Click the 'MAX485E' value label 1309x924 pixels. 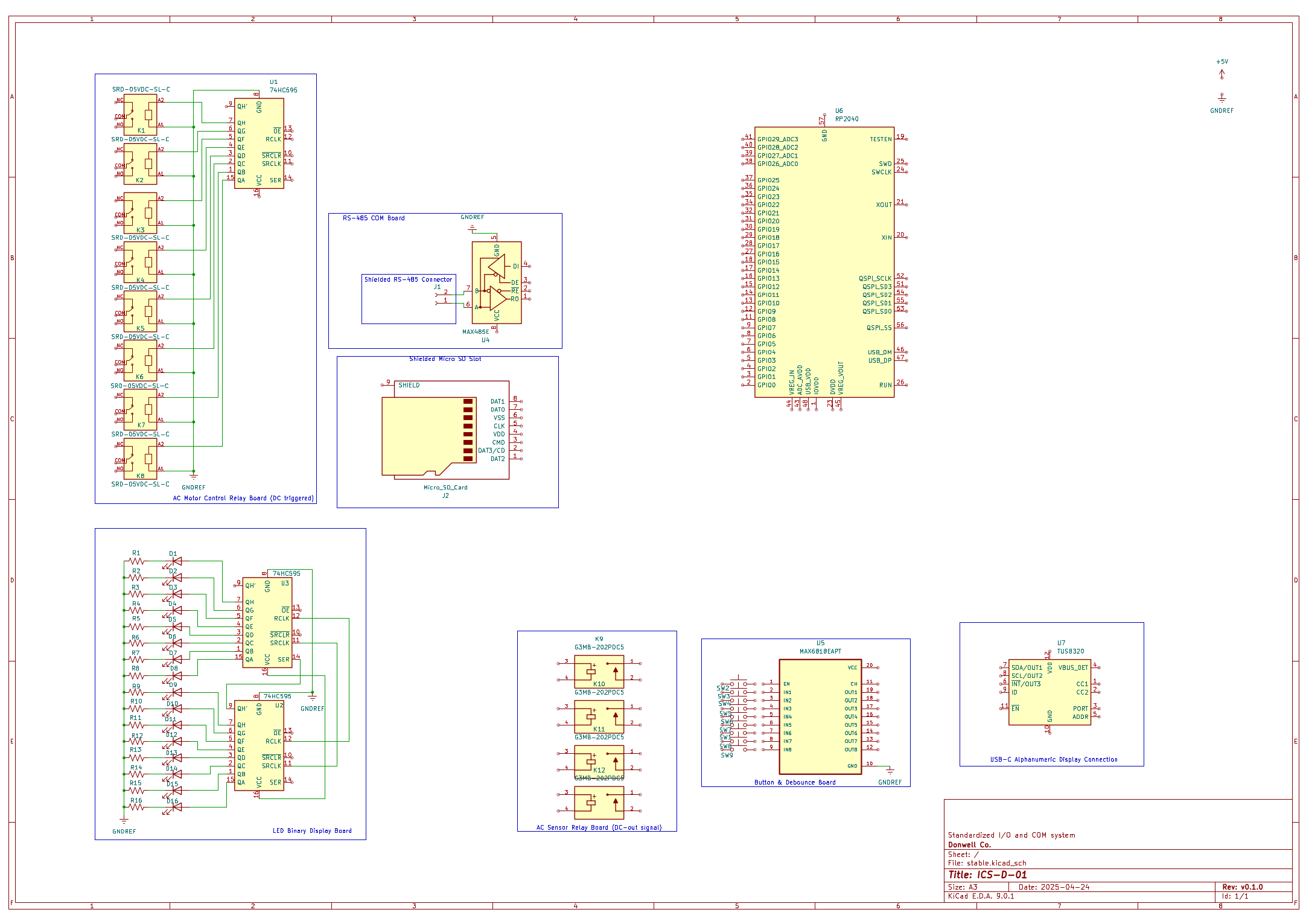coord(476,332)
